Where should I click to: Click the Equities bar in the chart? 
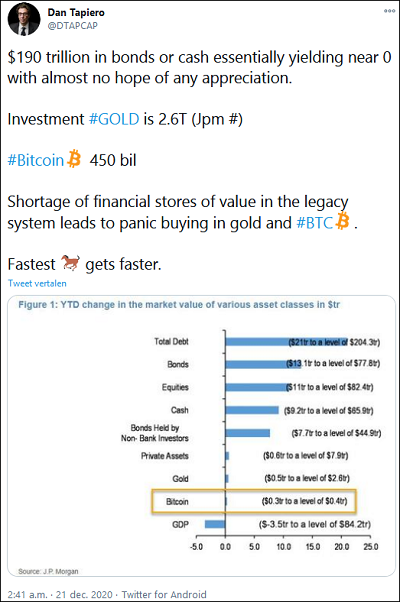click(x=257, y=387)
